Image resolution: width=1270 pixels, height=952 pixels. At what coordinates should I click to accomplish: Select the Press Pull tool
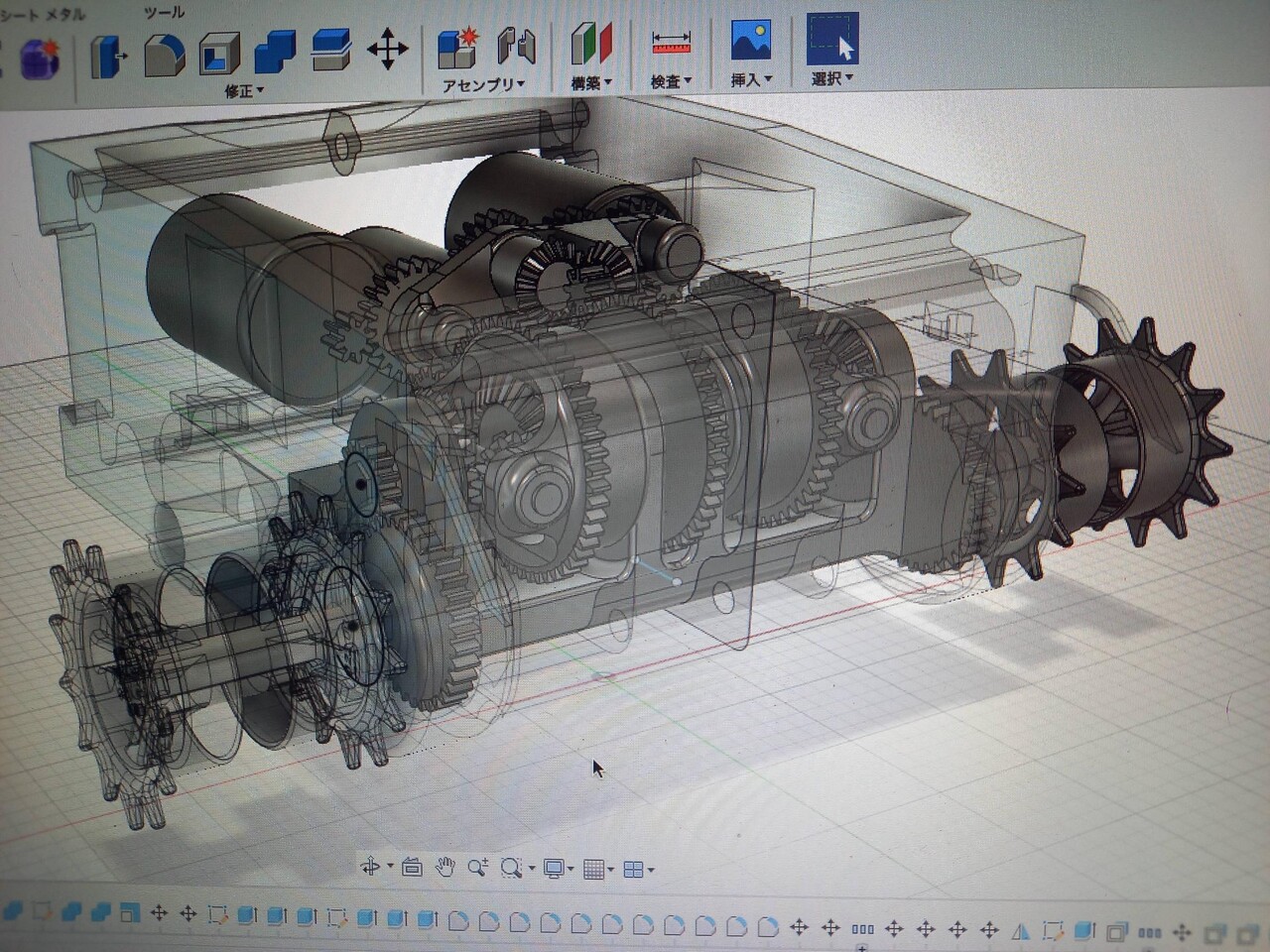(x=108, y=55)
